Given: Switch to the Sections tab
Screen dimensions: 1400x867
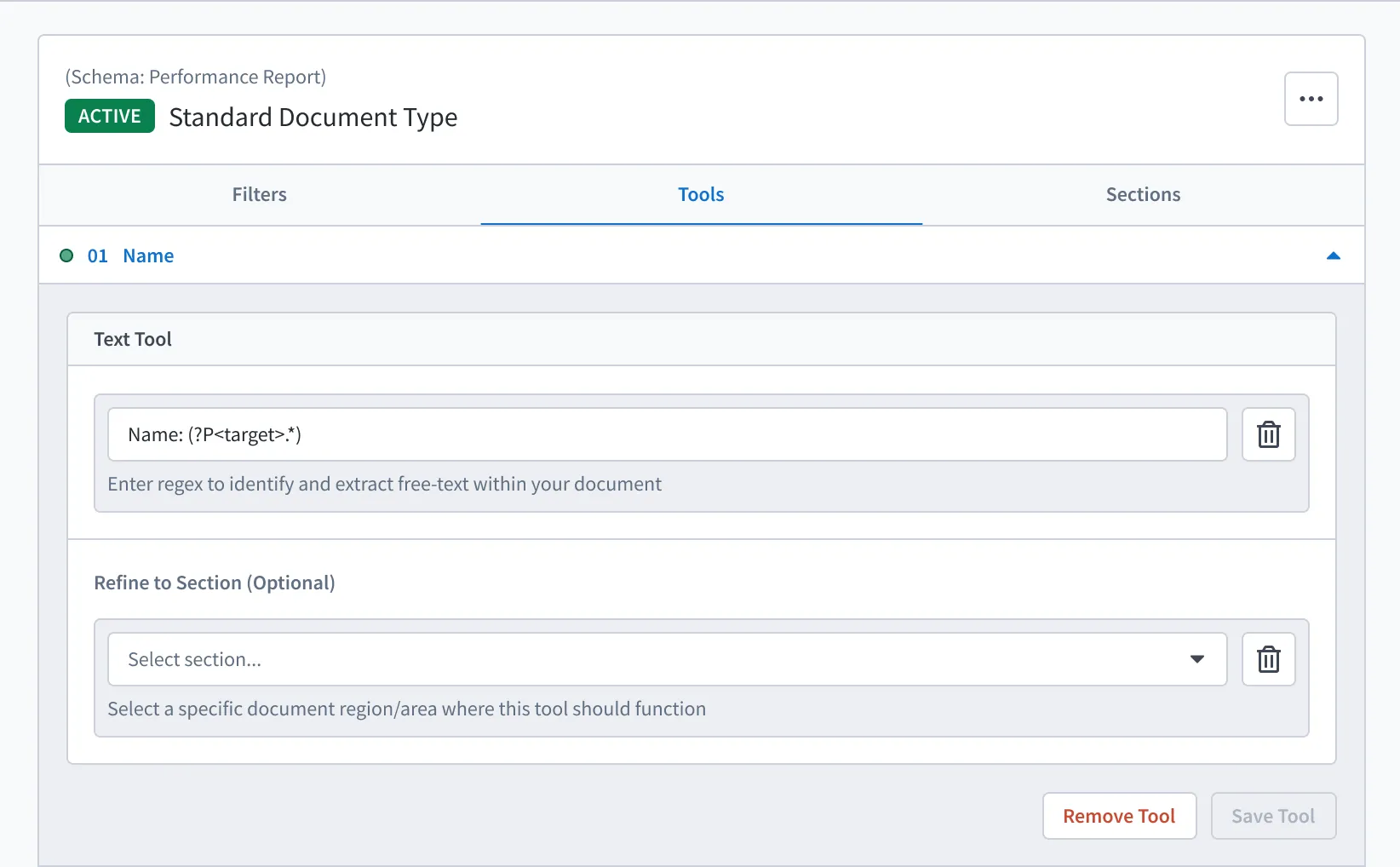Looking at the screenshot, I should click(x=1143, y=194).
